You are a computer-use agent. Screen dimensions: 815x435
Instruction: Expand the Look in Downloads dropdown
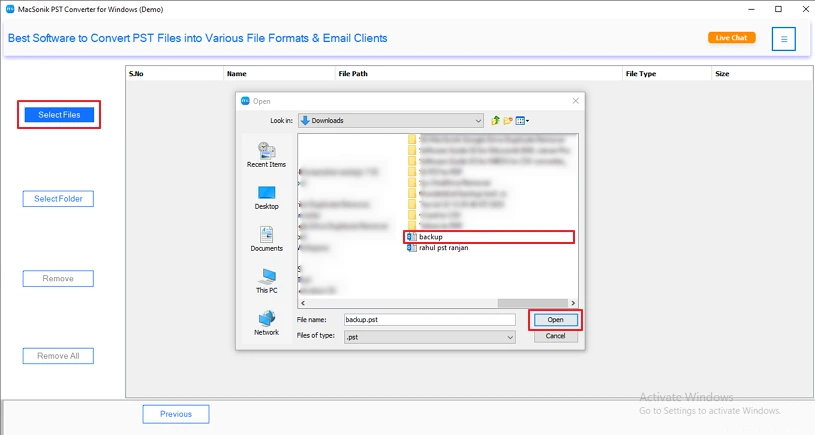[x=391, y=121]
